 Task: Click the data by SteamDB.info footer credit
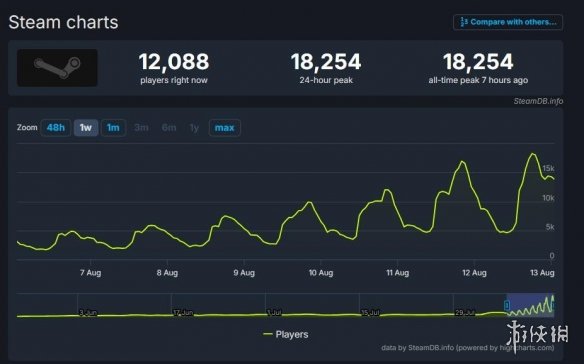click(468, 348)
